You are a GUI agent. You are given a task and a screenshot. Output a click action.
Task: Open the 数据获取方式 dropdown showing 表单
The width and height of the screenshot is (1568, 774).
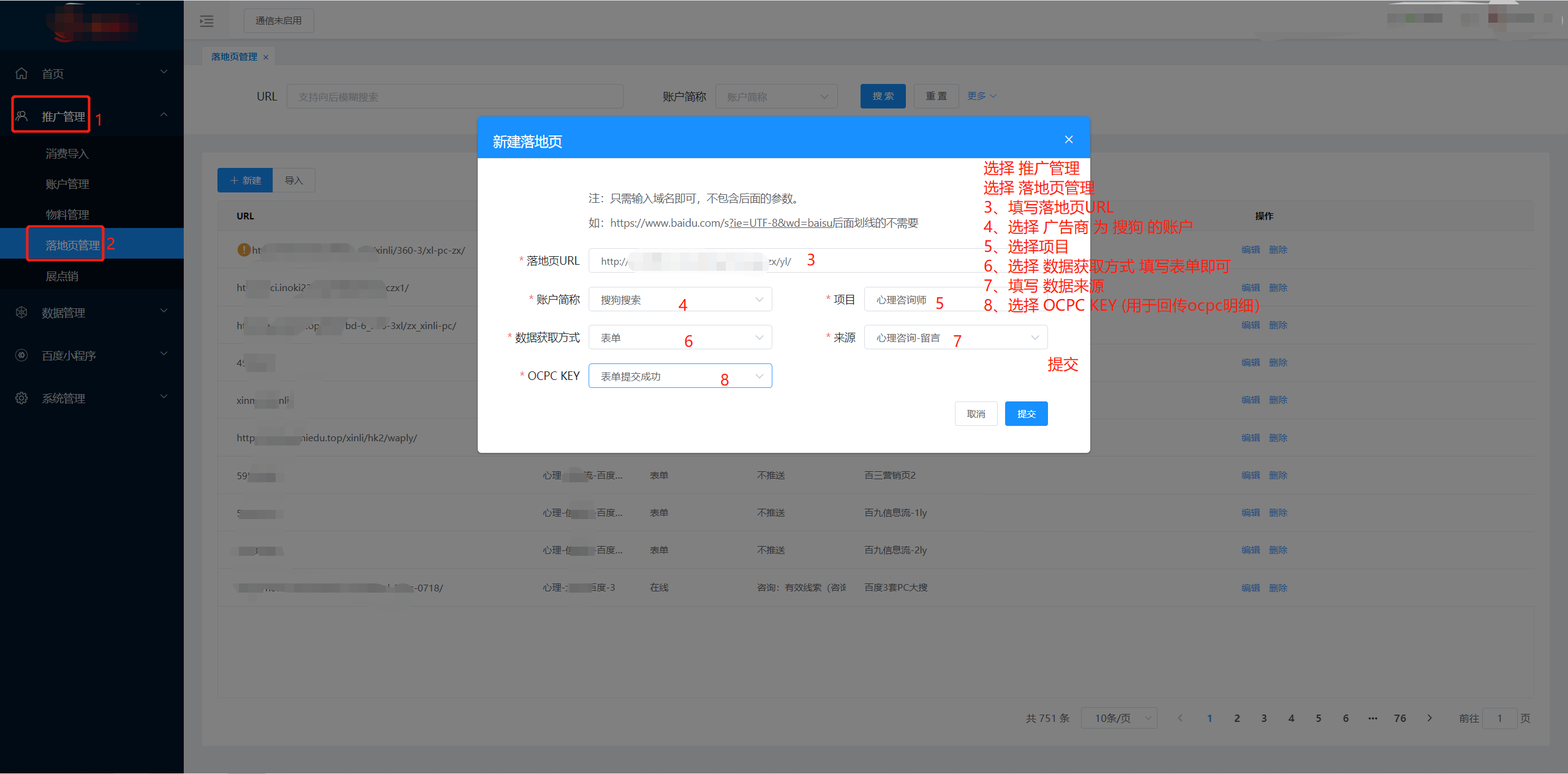pyautogui.click(x=680, y=338)
